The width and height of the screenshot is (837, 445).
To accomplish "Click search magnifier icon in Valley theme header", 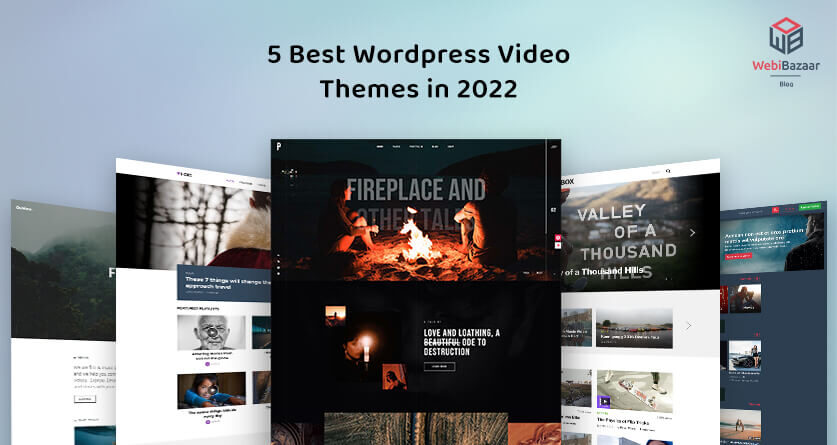I will click(x=668, y=171).
